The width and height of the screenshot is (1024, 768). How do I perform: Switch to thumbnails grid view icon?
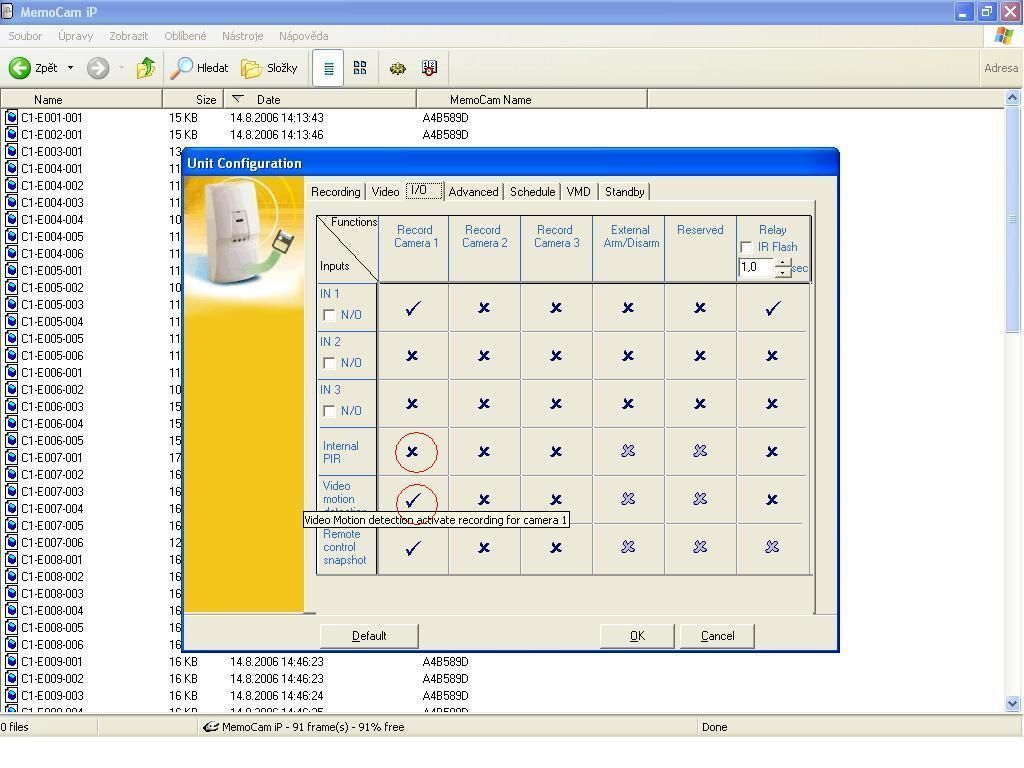[360, 68]
